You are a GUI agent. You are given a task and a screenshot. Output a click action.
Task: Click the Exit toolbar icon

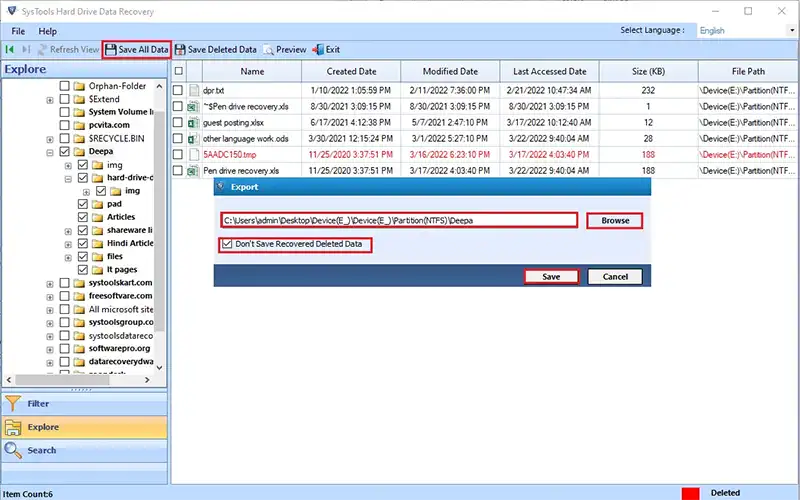tap(318, 49)
